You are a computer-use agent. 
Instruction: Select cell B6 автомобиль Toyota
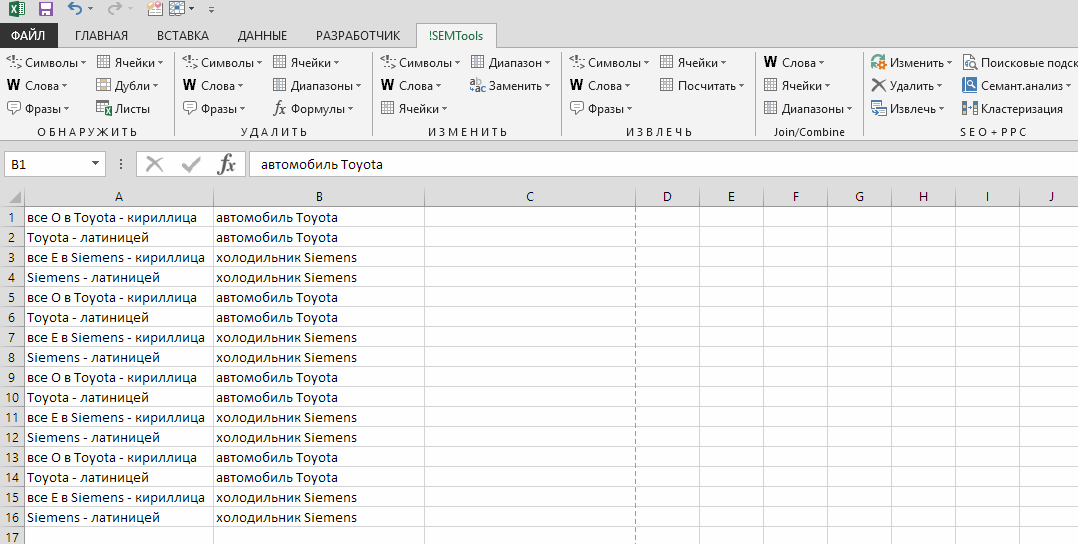coord(319,317)
